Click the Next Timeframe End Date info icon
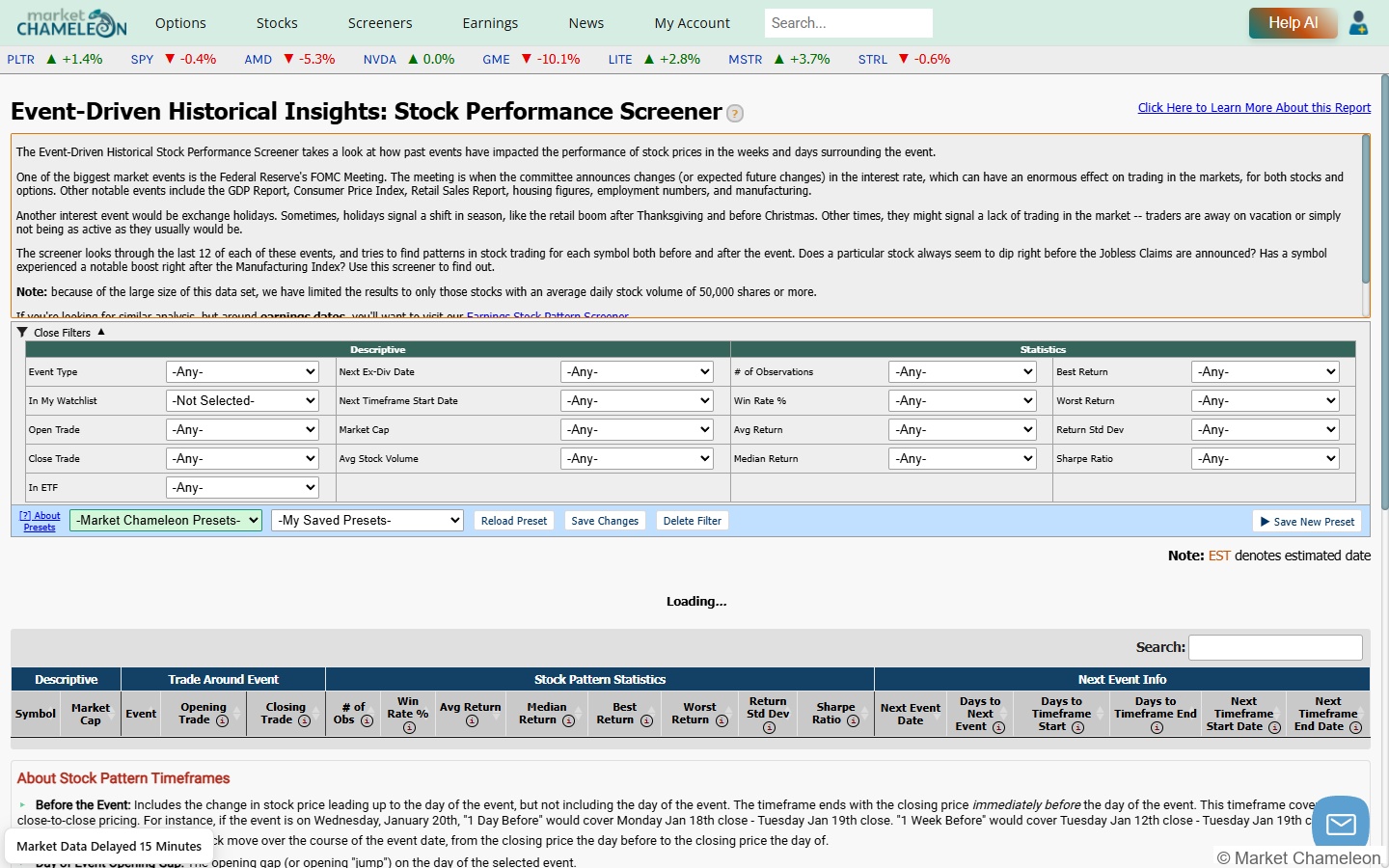The image size is (1389, 868). (x=1355, y=728)
